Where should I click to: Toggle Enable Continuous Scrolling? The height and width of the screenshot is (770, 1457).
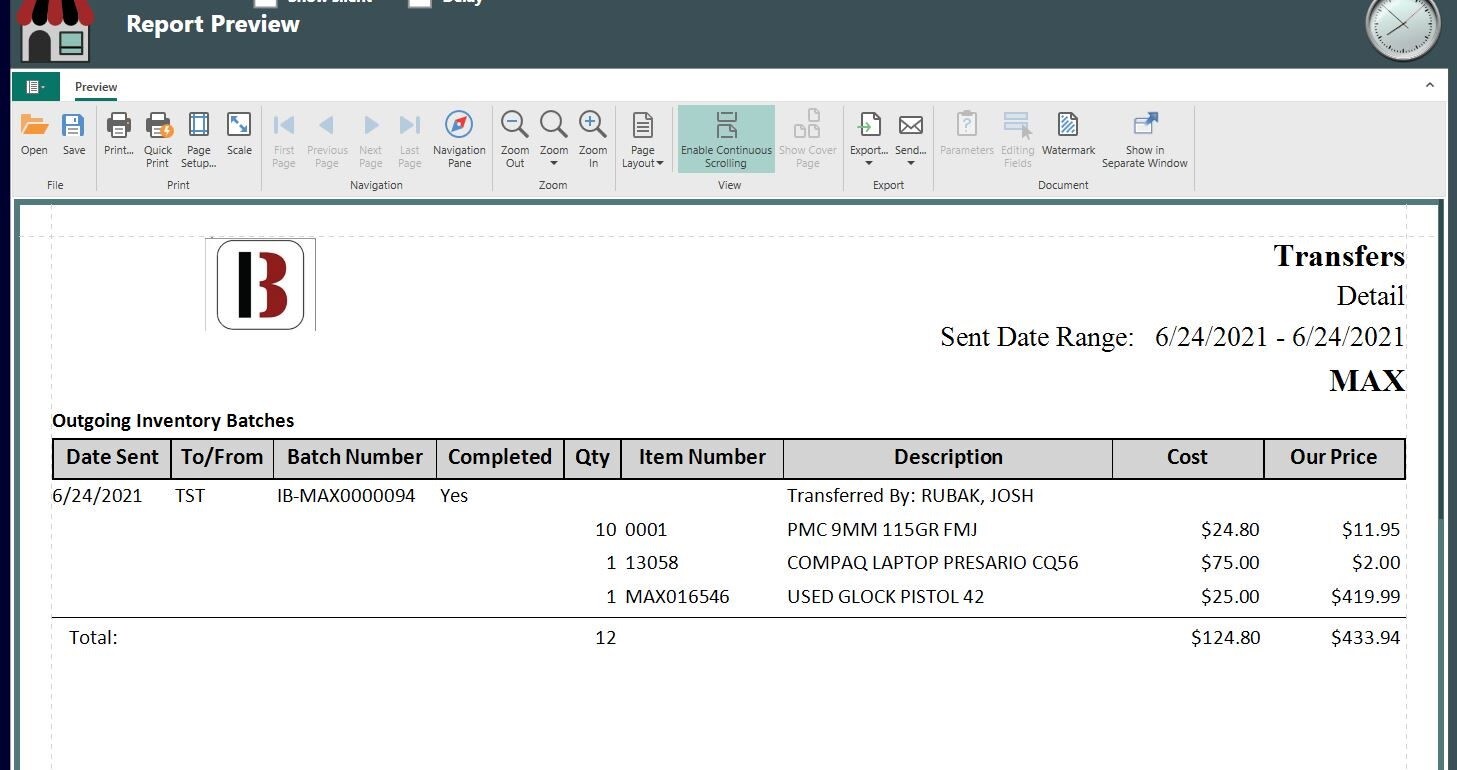click(x=726, y=140)
